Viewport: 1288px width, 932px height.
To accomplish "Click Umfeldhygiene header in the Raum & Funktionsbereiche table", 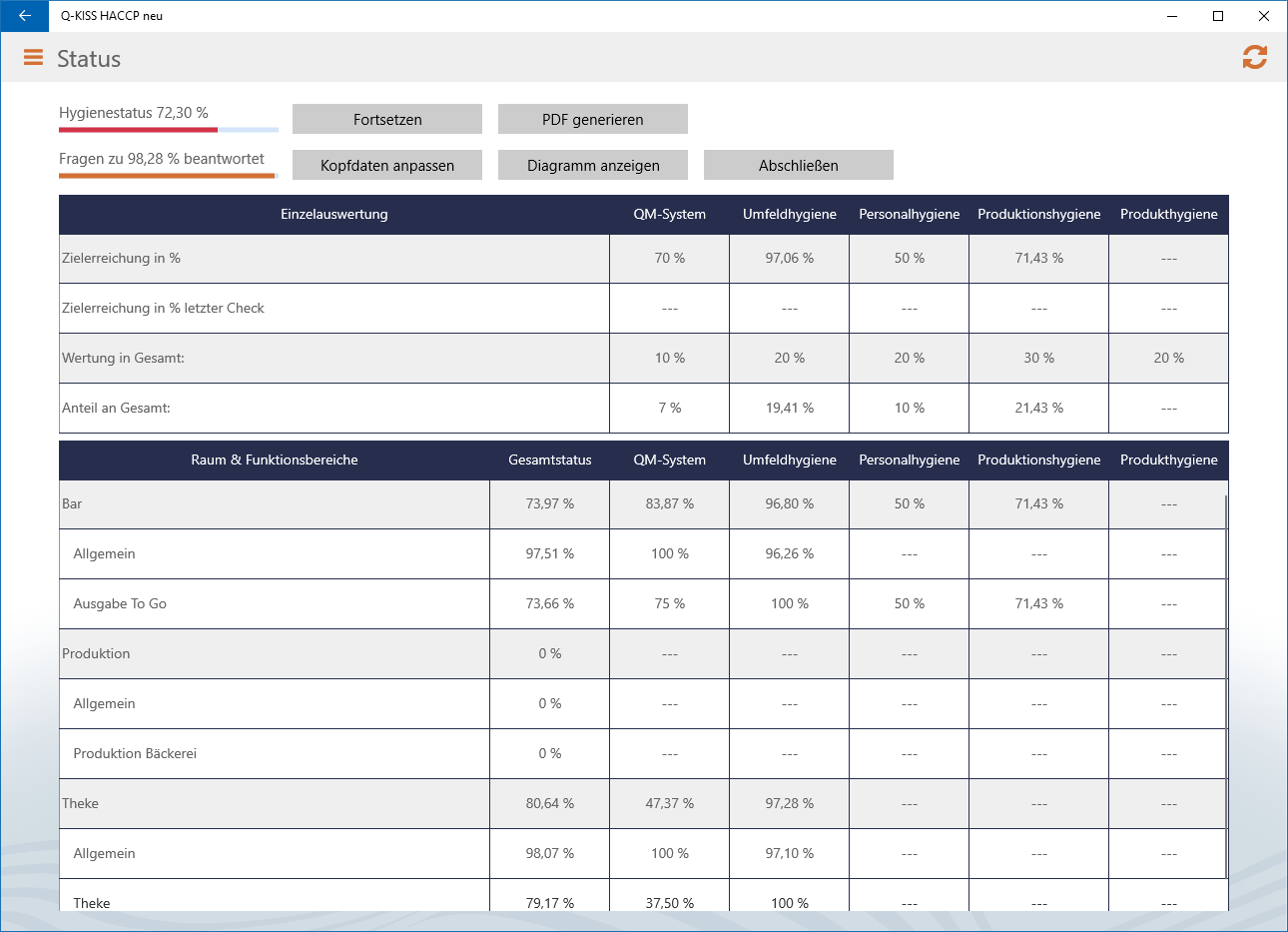I will click(x=790, y=460).
